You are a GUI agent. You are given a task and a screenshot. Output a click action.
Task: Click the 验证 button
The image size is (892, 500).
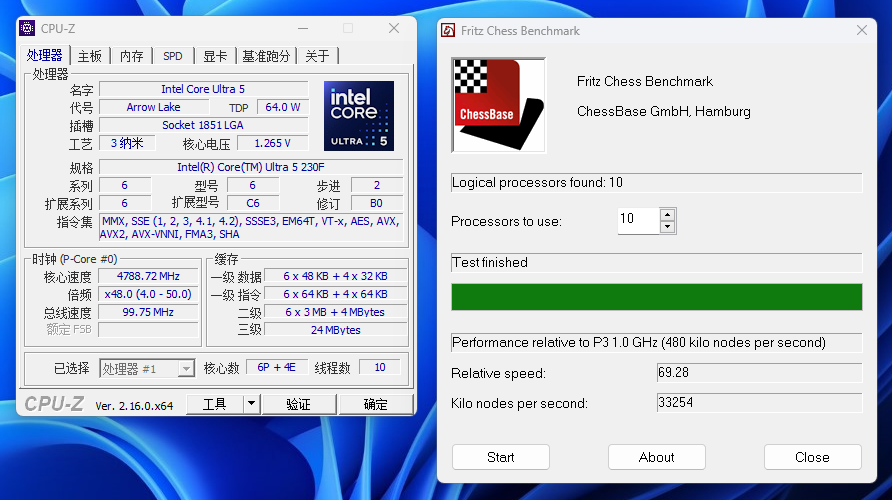299,404
